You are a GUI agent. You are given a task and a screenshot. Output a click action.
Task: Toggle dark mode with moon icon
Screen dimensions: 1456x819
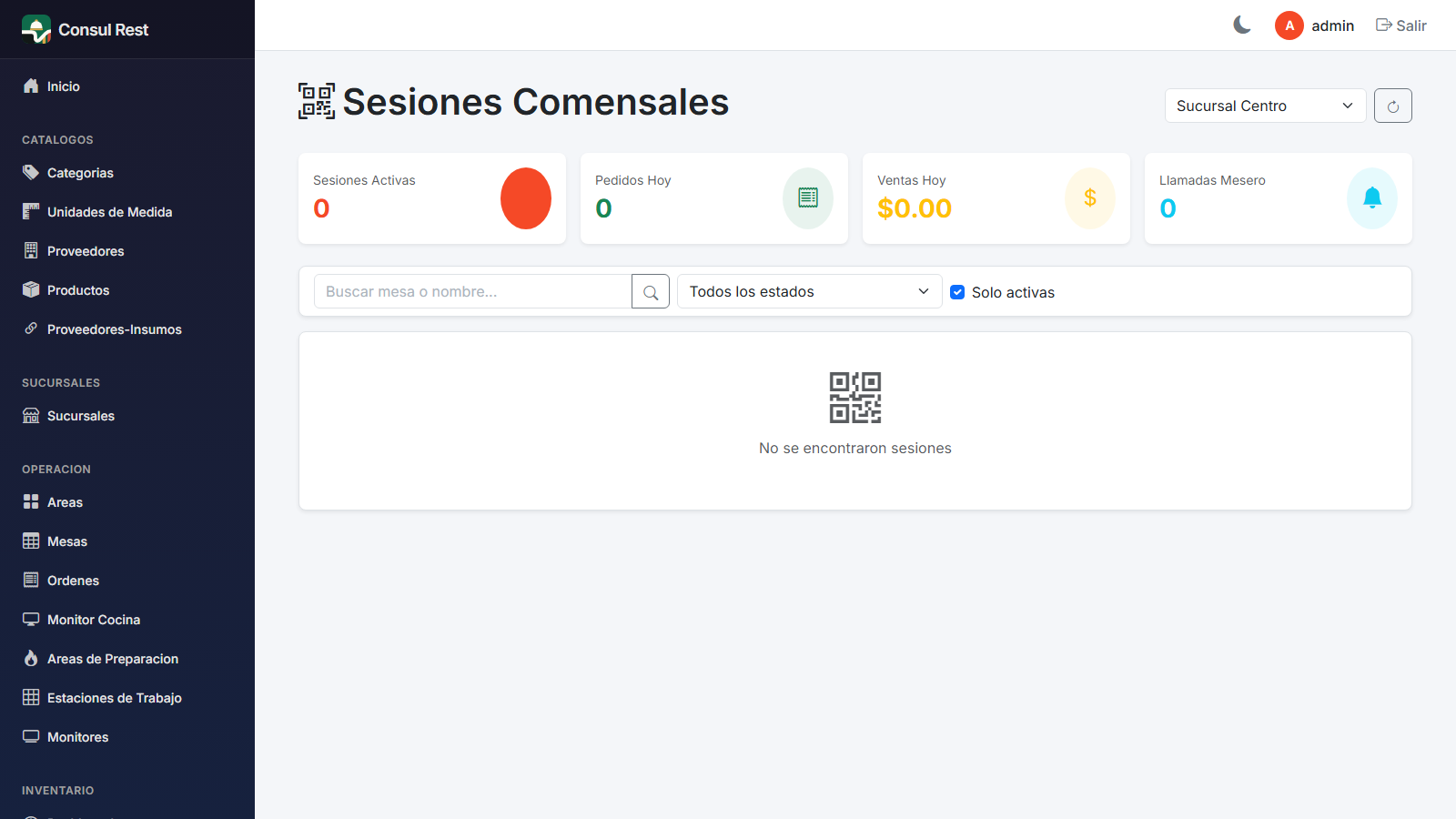(1242, 25)
